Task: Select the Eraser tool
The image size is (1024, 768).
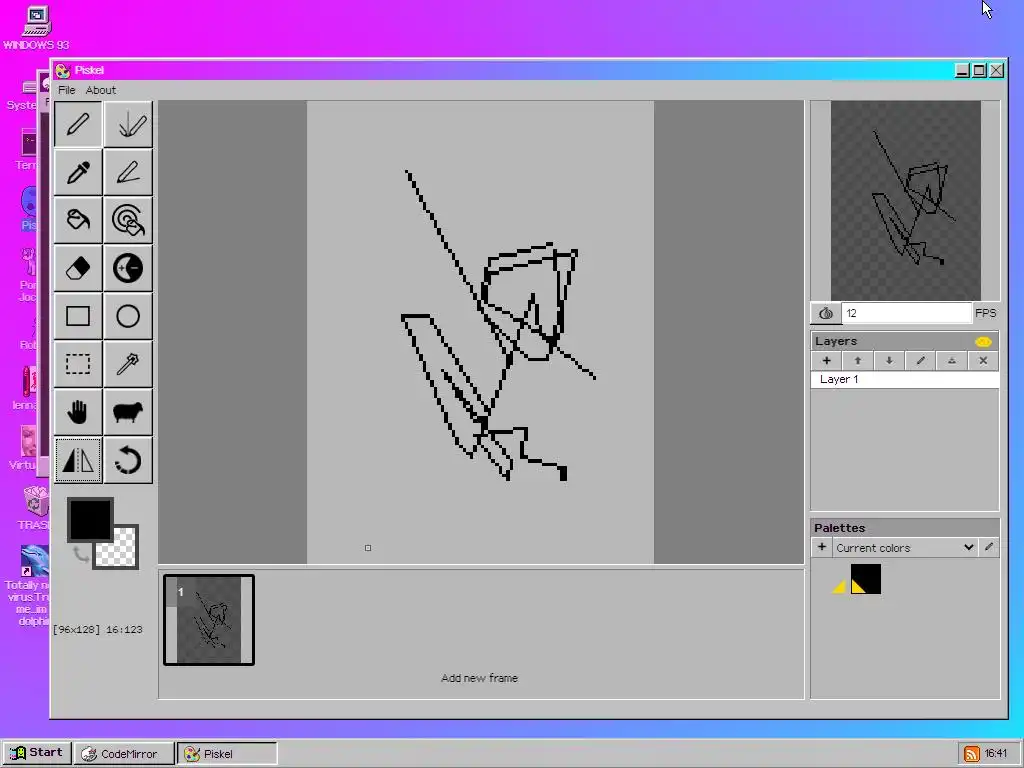Action: [x=78, y=268]
